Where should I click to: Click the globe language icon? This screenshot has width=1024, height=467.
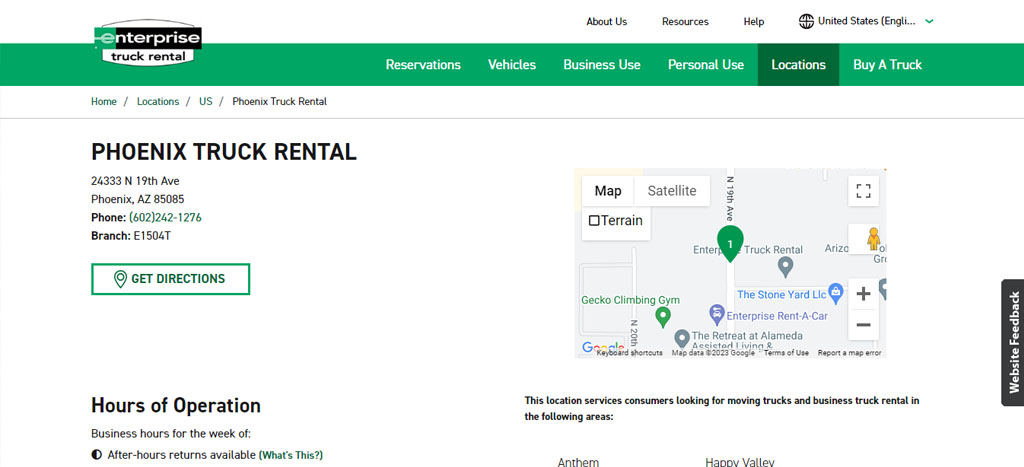coord(806,22)
